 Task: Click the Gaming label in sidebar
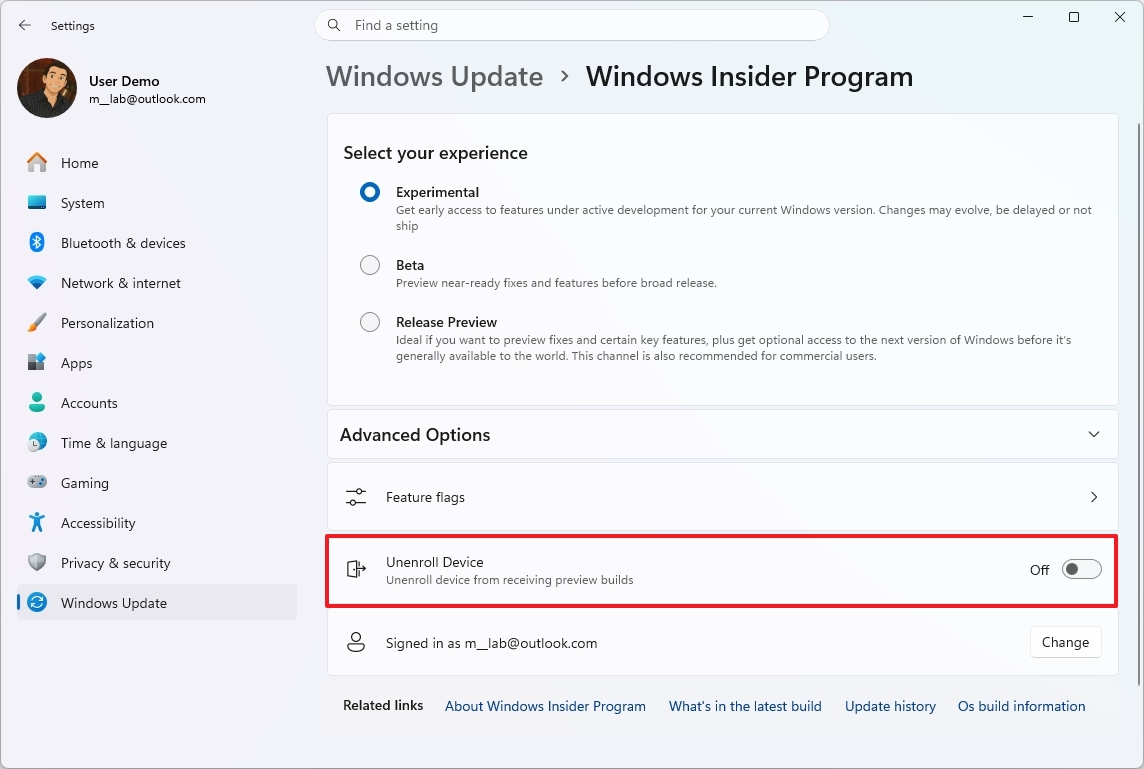tap(85, 483)
